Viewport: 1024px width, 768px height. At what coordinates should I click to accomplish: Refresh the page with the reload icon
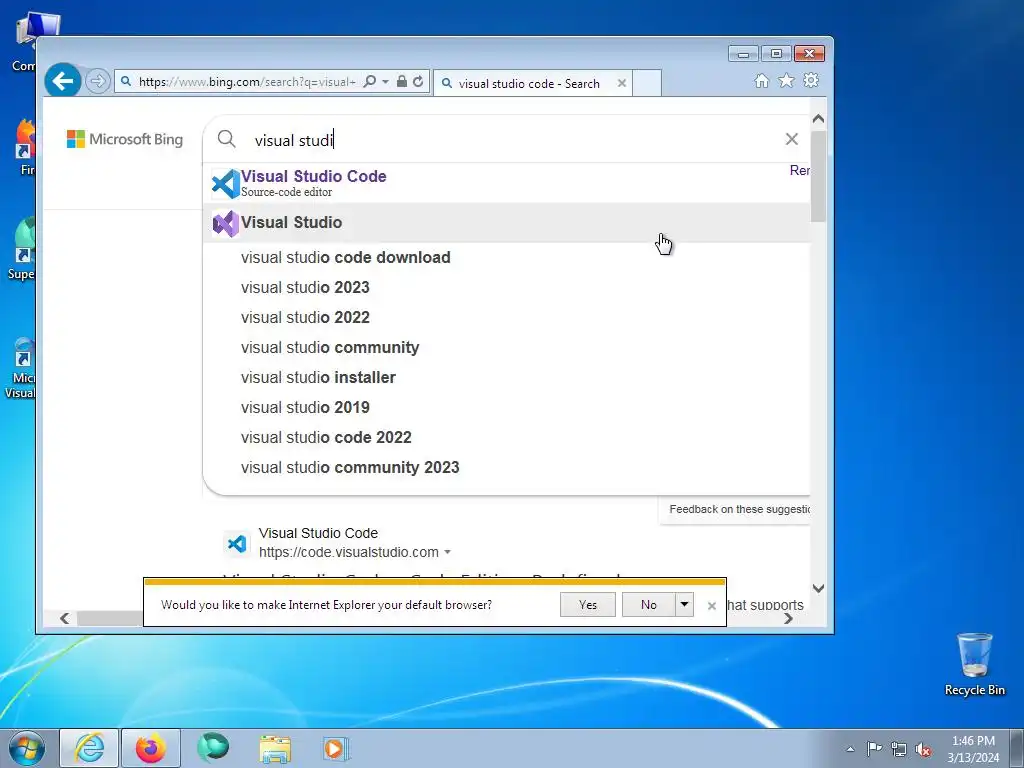[x=419, y=81]
